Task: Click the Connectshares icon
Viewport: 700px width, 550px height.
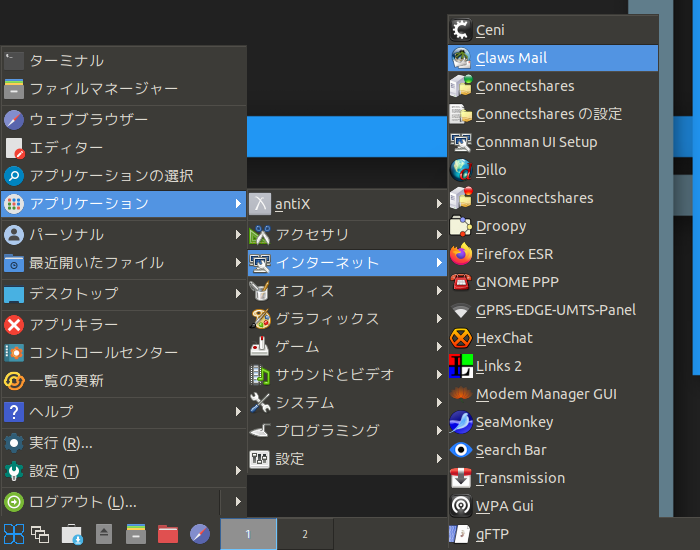Action: click(460, 86)
